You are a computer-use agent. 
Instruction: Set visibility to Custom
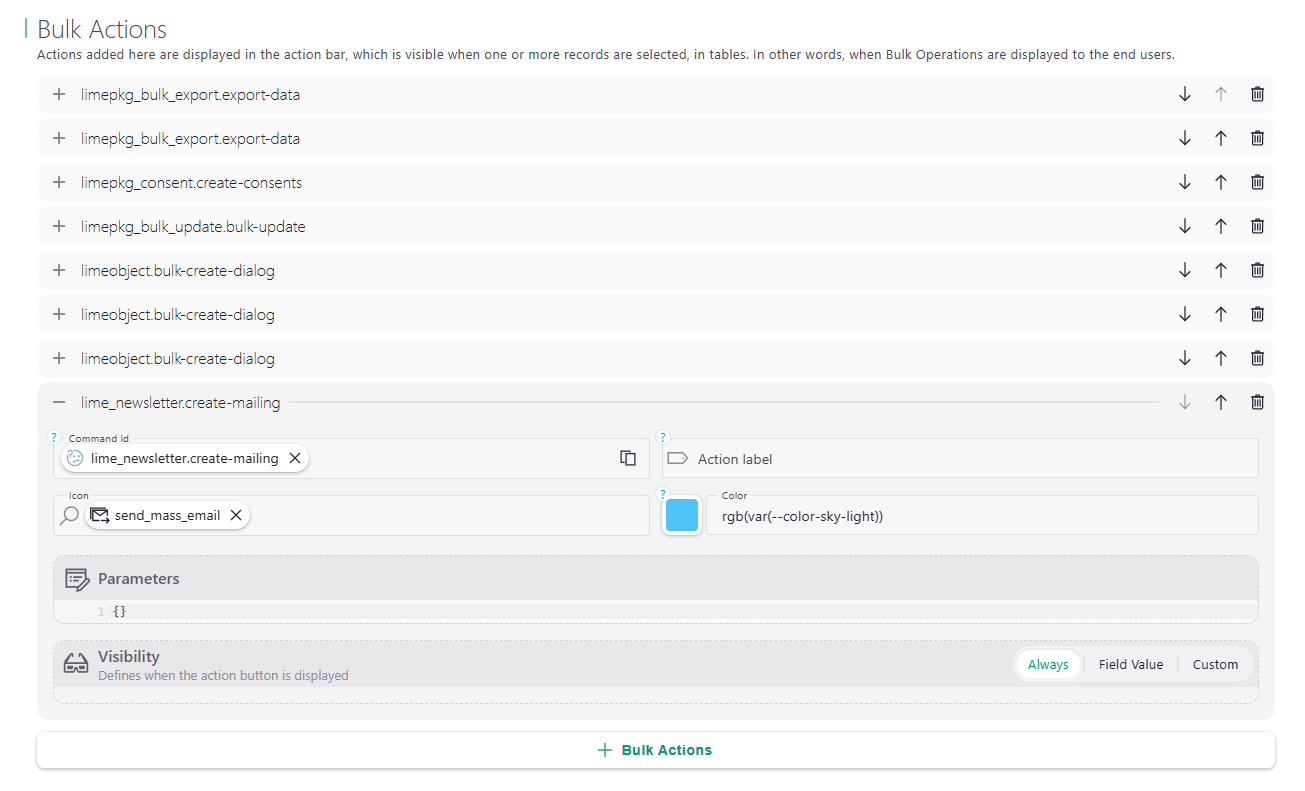click(x=1215, y=664)
